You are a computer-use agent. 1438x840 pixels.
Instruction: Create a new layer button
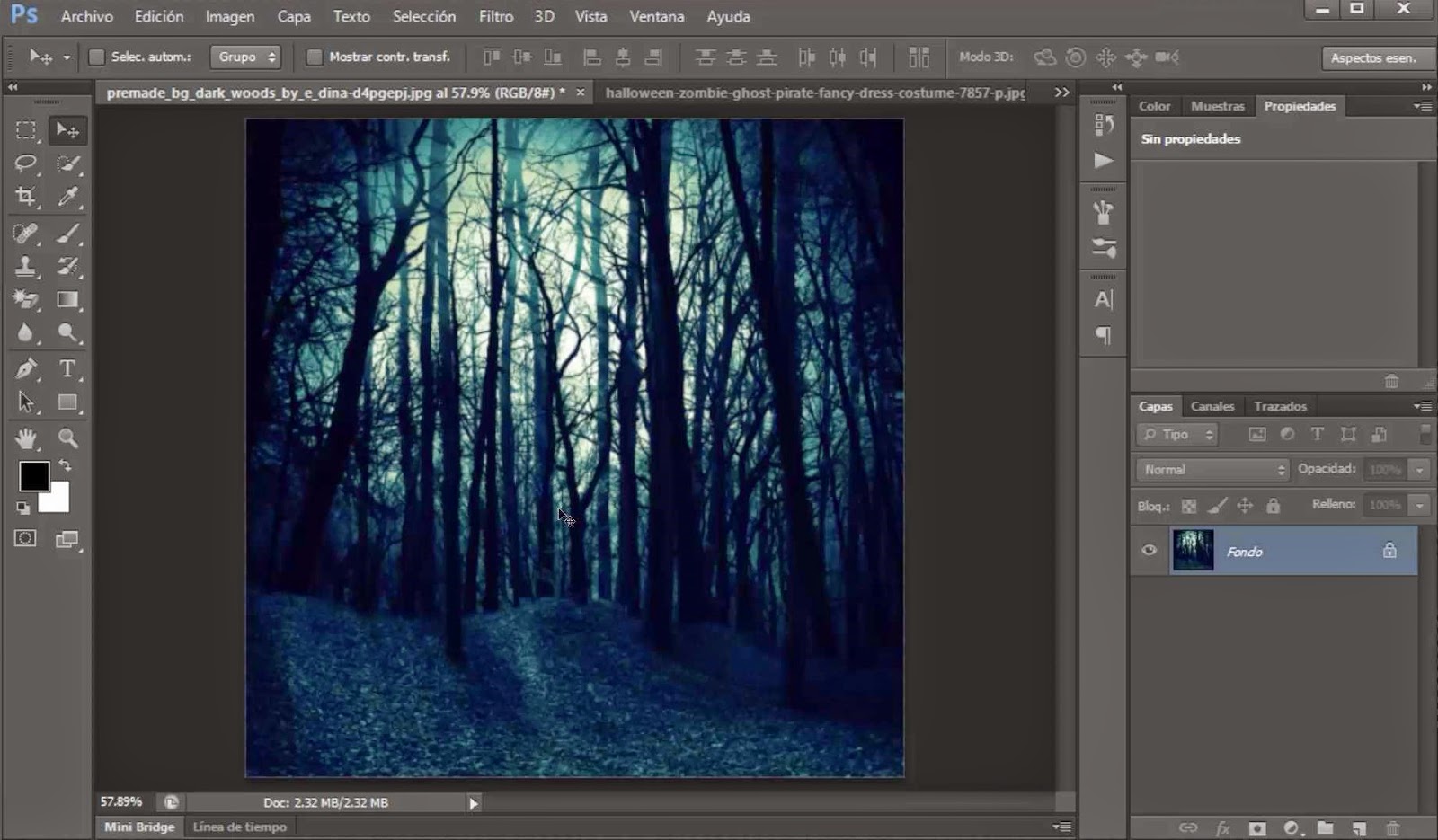[1359, 827]
